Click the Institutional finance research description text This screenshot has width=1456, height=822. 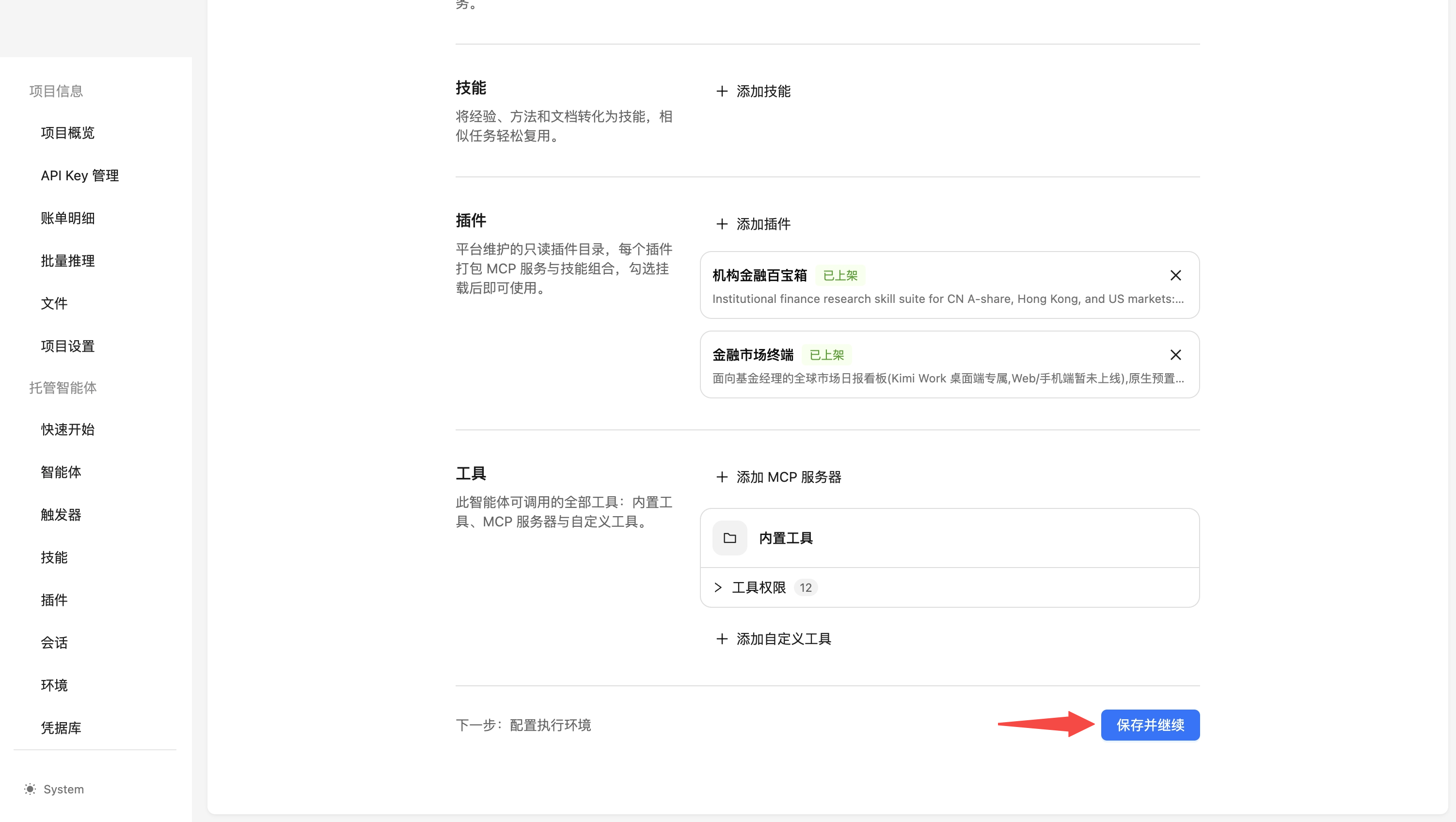pos(948,299)
